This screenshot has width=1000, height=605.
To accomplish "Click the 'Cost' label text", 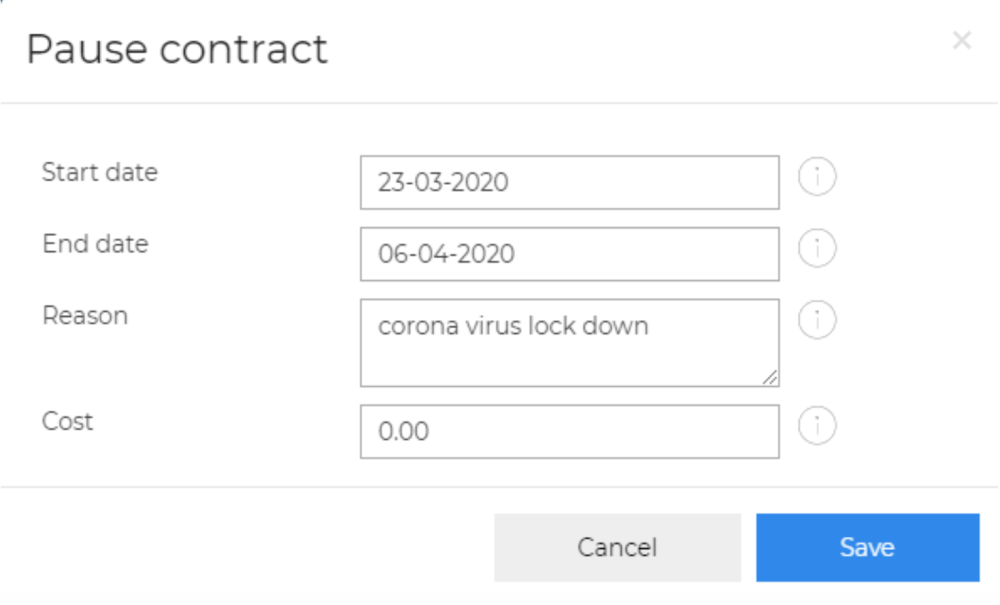I will [x=68, y=421].
